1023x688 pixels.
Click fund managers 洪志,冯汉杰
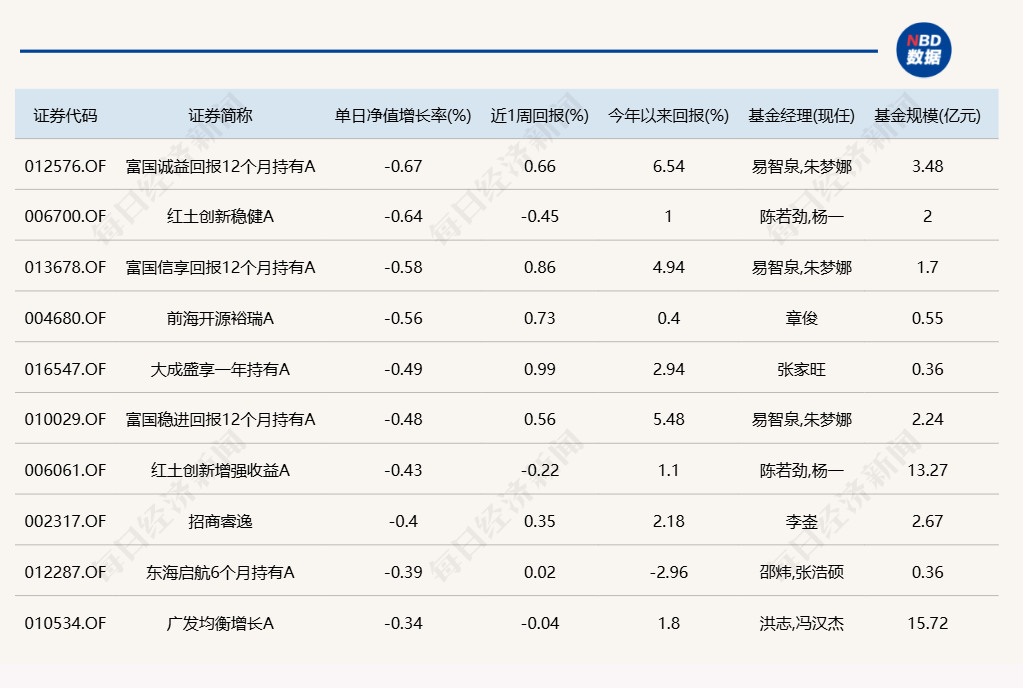click(801, 623)
